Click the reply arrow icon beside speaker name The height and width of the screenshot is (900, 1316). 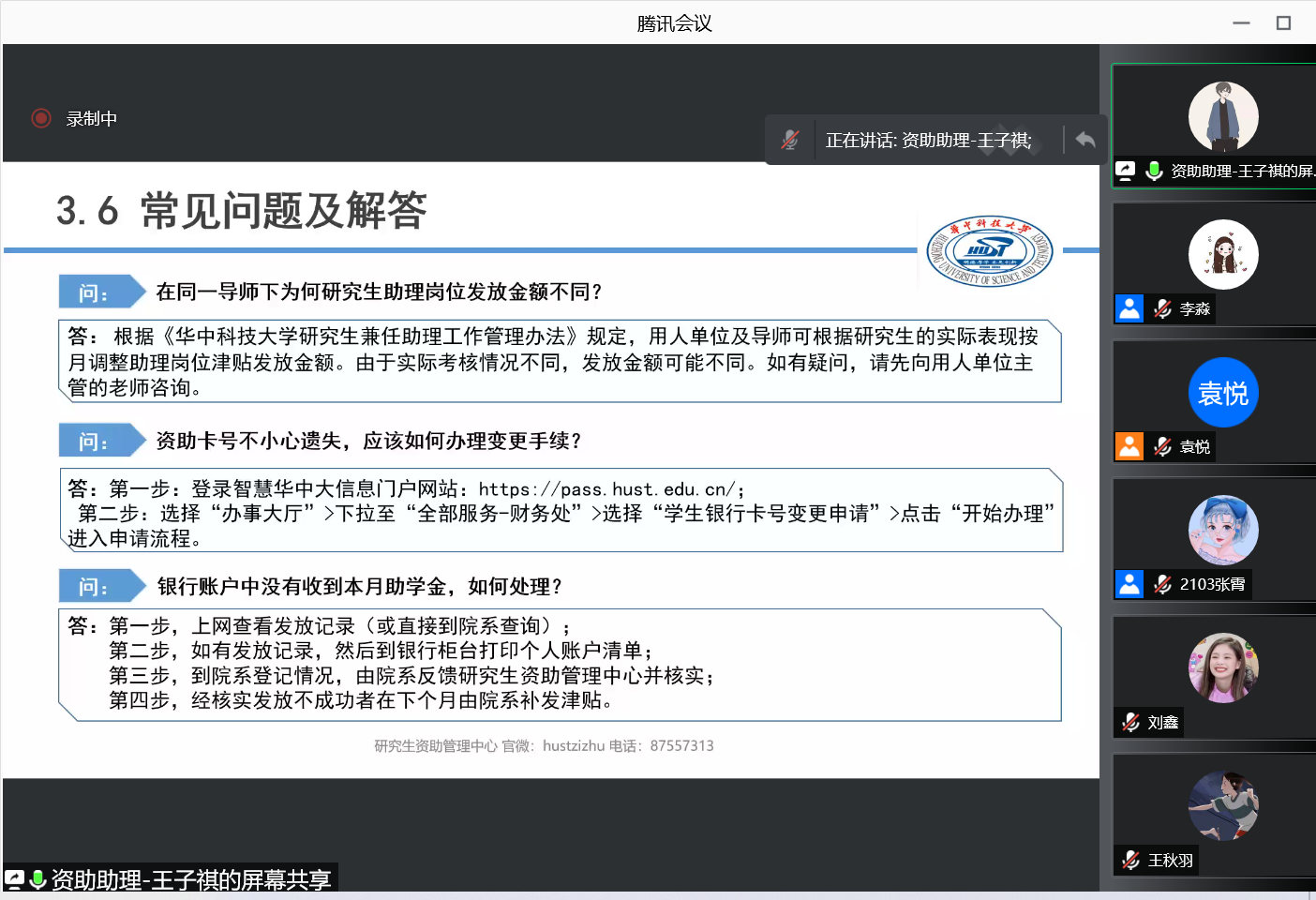tap(1085, 140)
